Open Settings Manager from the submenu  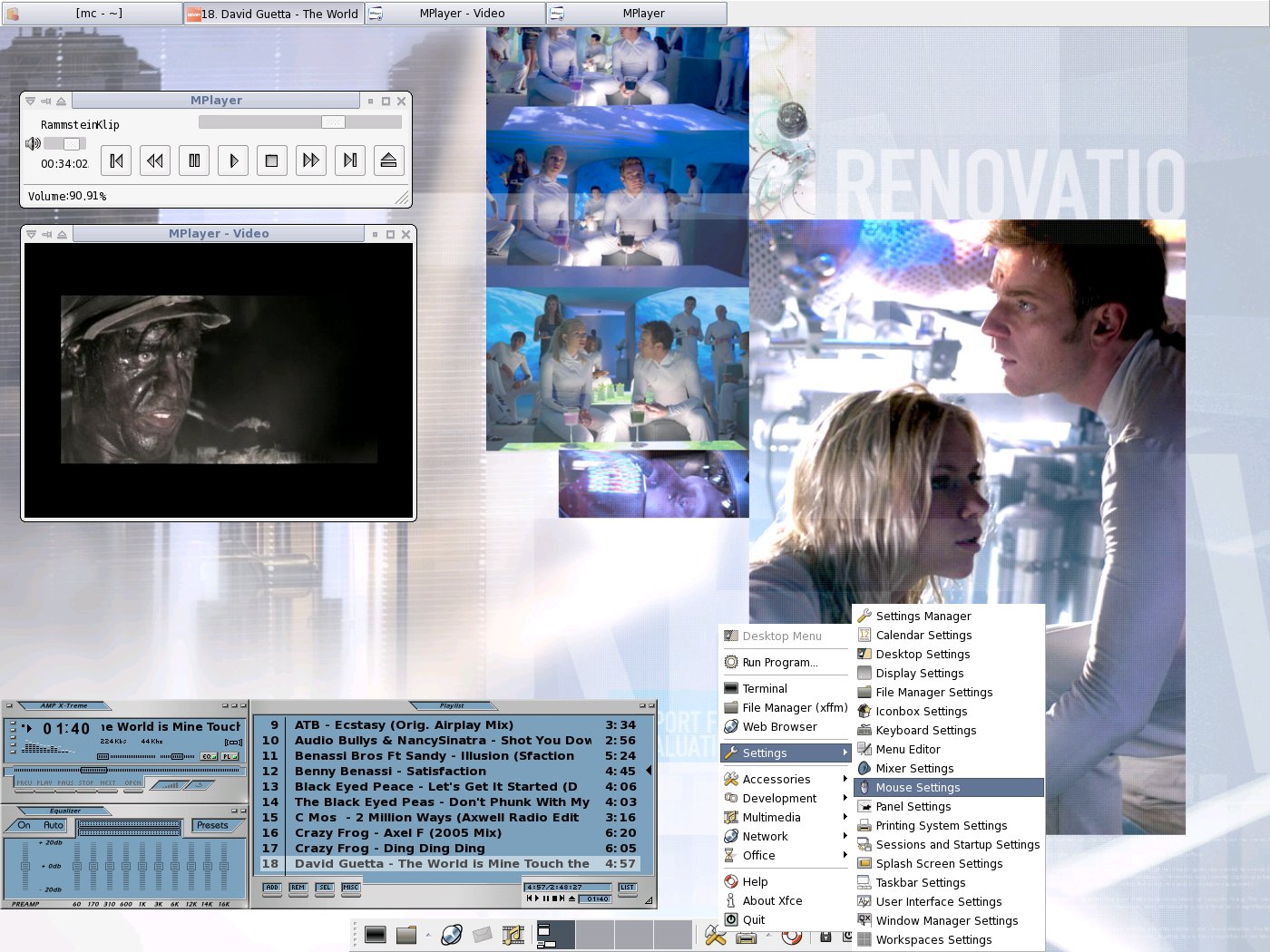(x=949, y=617)
